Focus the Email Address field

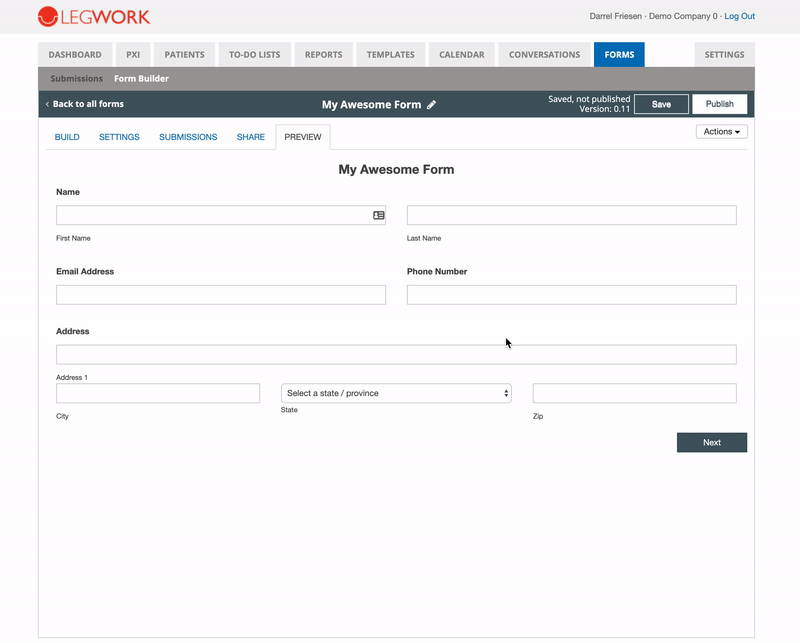click(x=221, y=295)
